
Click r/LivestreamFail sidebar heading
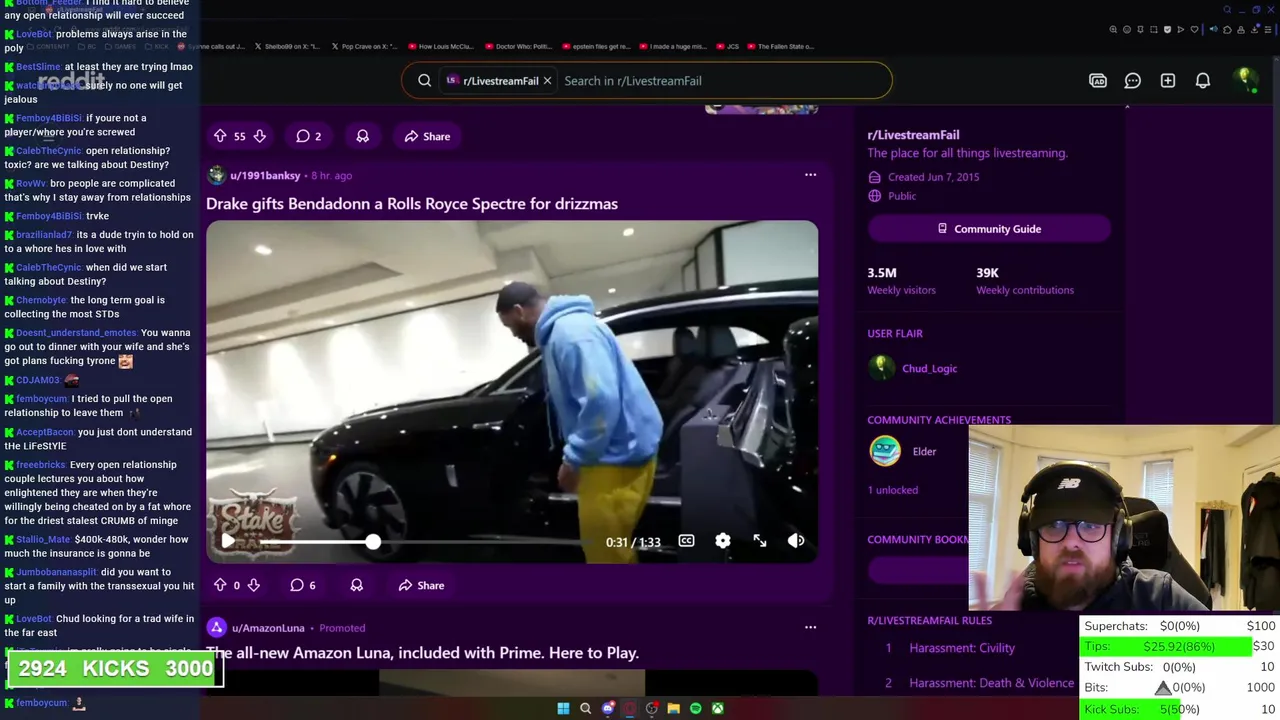point(913,135)
